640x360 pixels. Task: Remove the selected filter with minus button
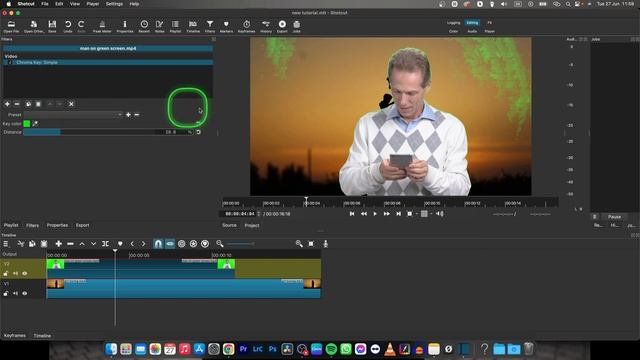pos(17,104)
